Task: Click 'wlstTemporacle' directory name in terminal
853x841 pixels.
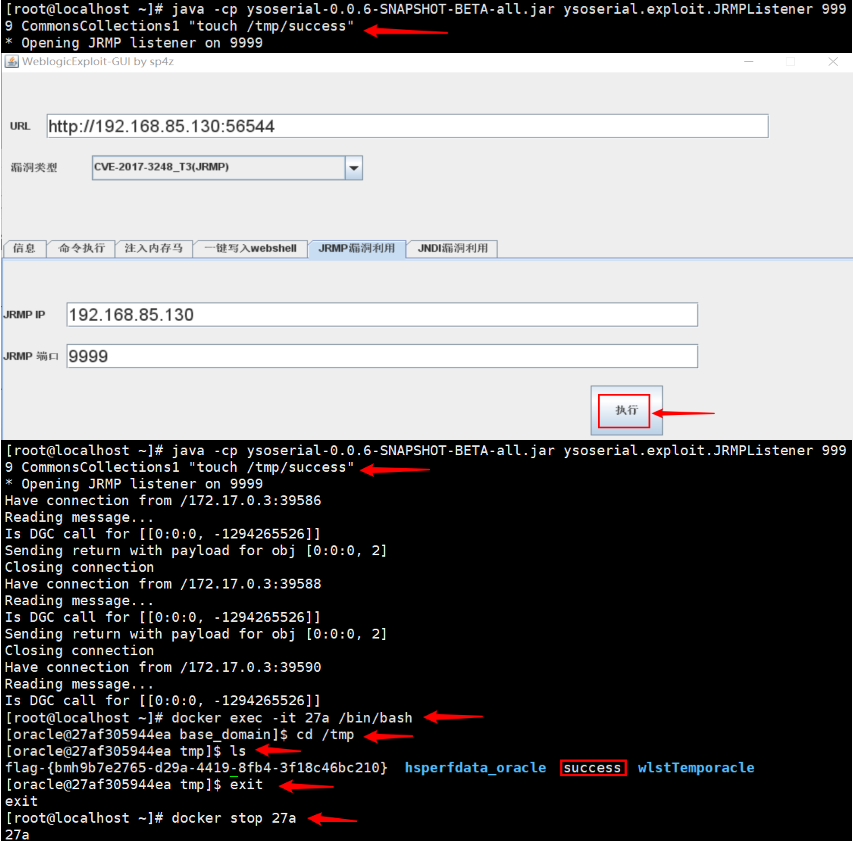Action: (696, 768)
